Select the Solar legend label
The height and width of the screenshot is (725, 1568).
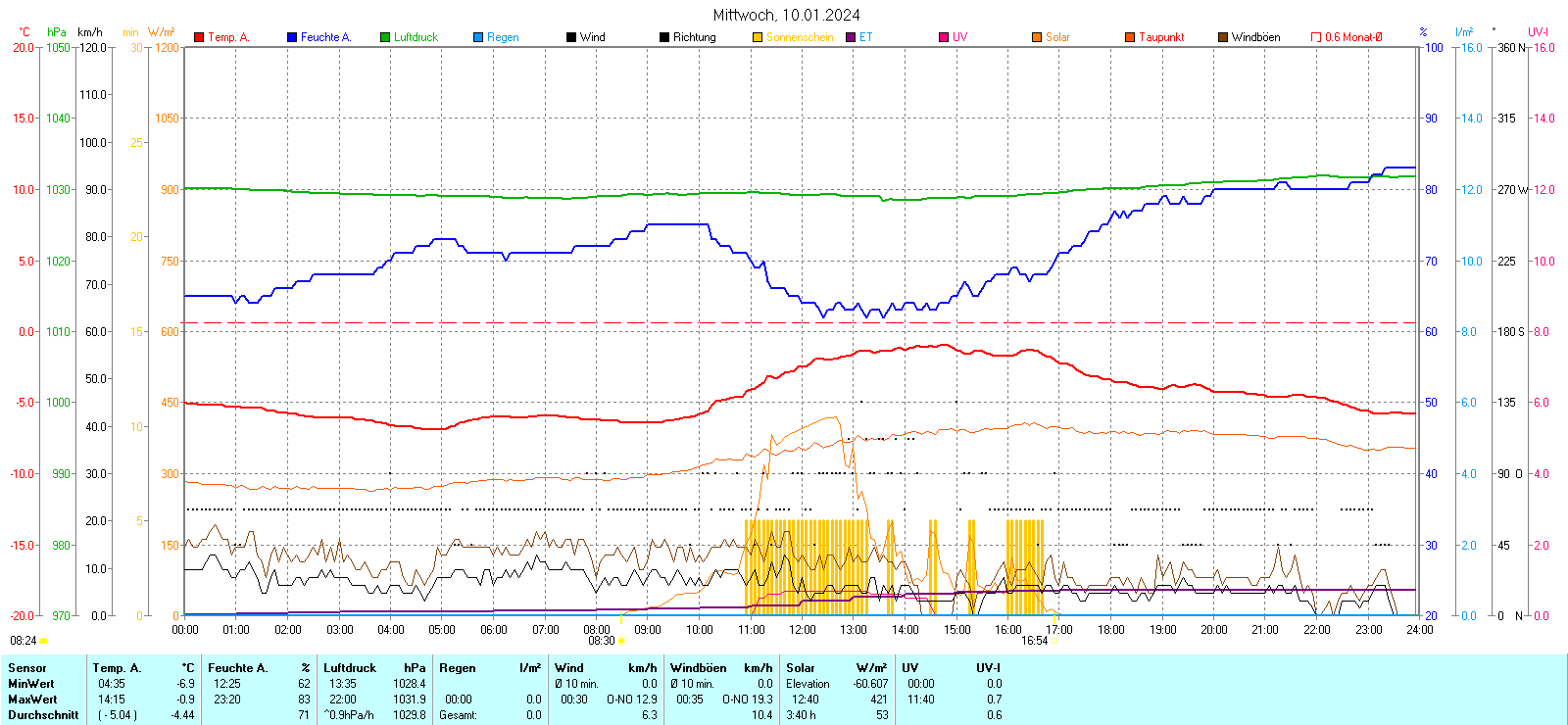1057,37
